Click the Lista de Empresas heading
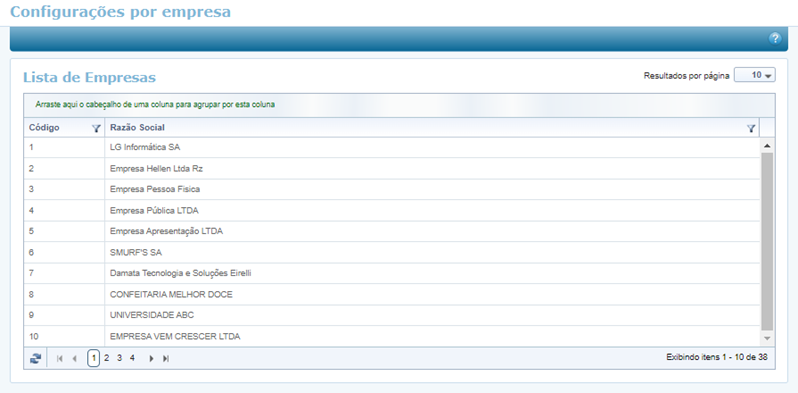 tap(90, 77)
